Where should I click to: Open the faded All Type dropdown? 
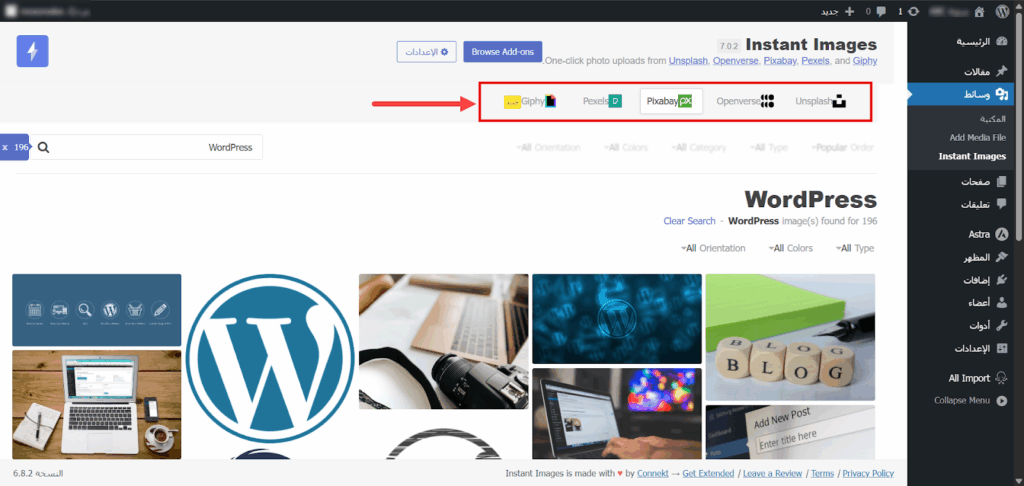tap(769, 148)
